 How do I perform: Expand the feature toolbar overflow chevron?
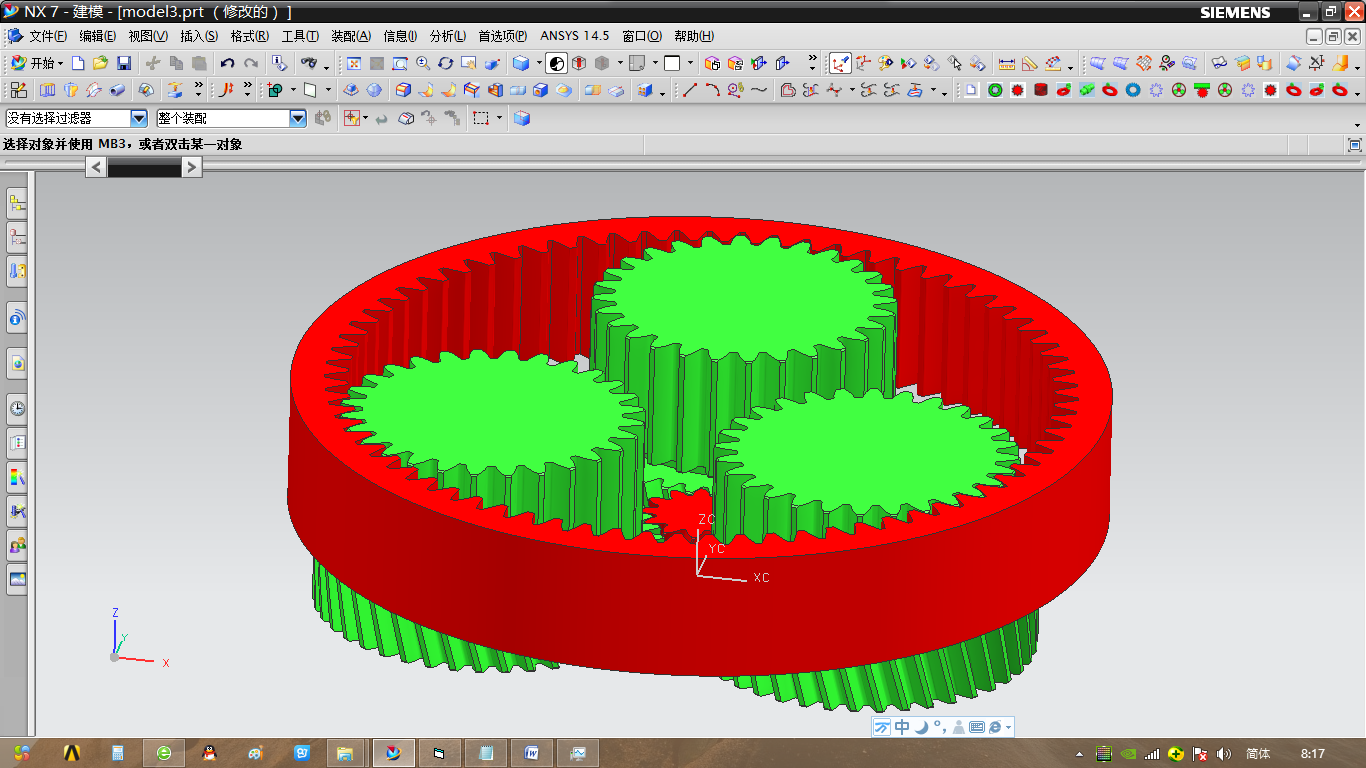coord(198,90)
